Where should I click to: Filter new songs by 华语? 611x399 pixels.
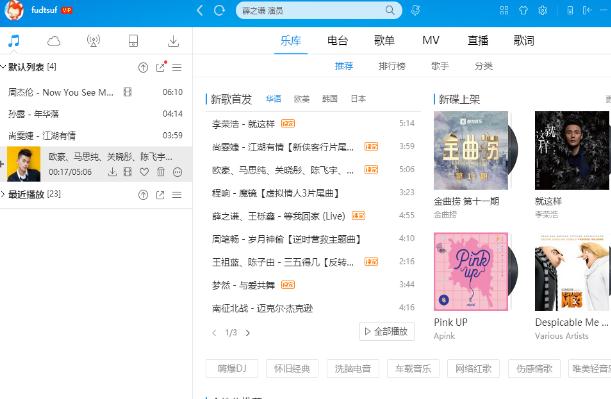[x=274, y=99]
